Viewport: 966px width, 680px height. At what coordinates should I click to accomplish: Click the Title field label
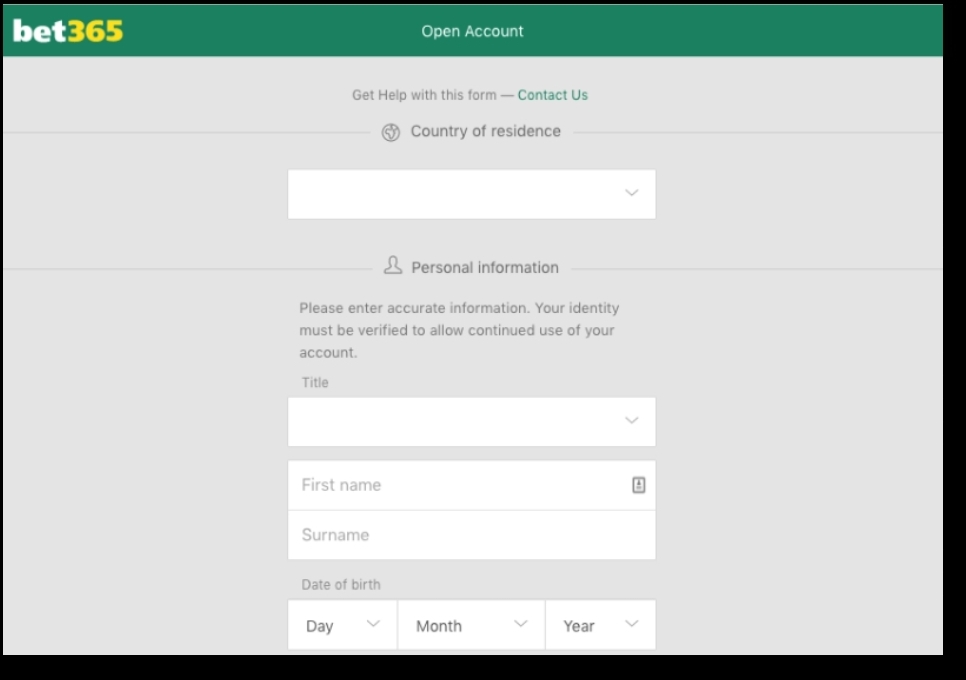pos(315,382)
